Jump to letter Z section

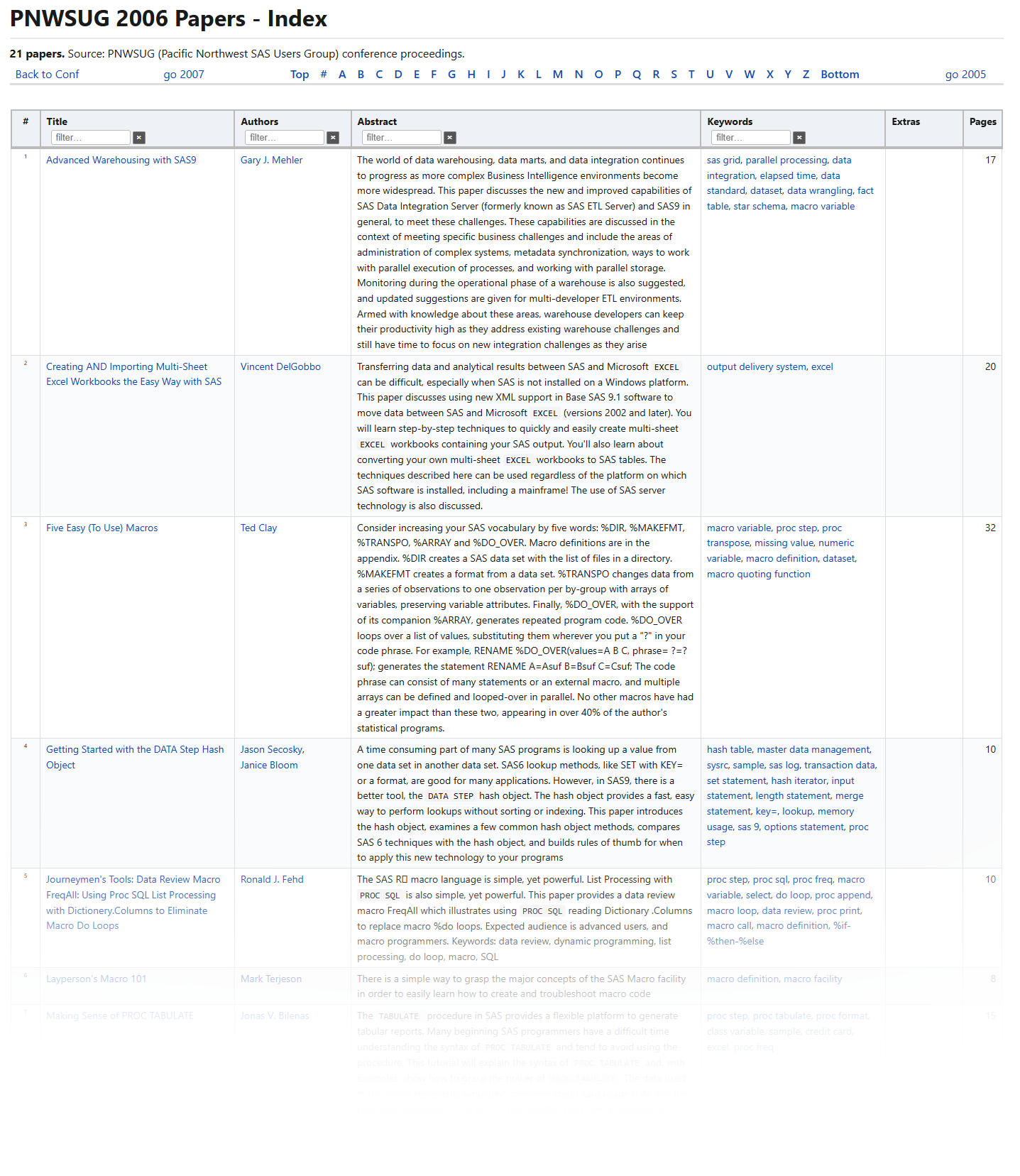pos(806,75)
